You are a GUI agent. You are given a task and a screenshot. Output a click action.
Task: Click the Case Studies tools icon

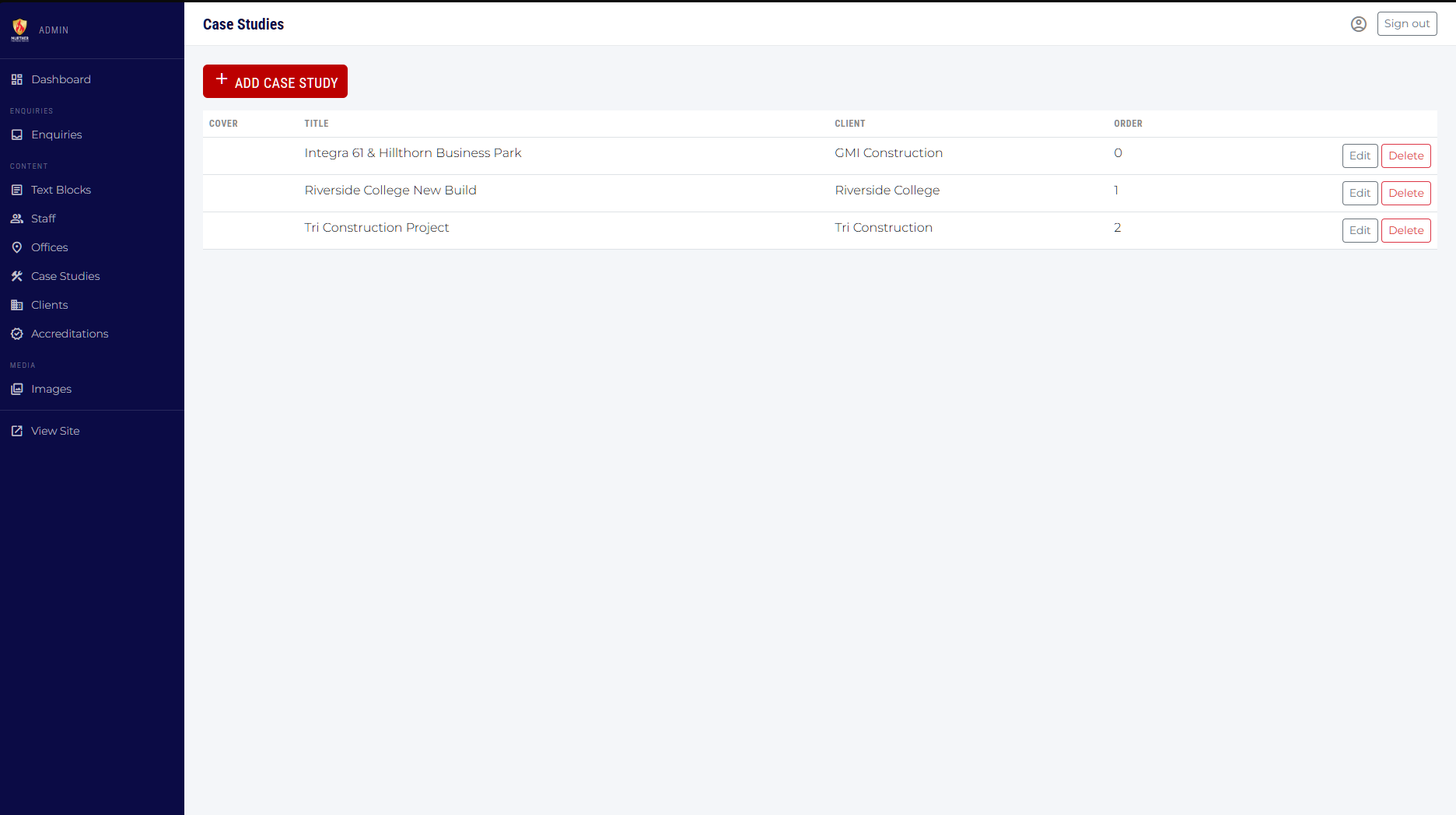click(x=16, y=276)
